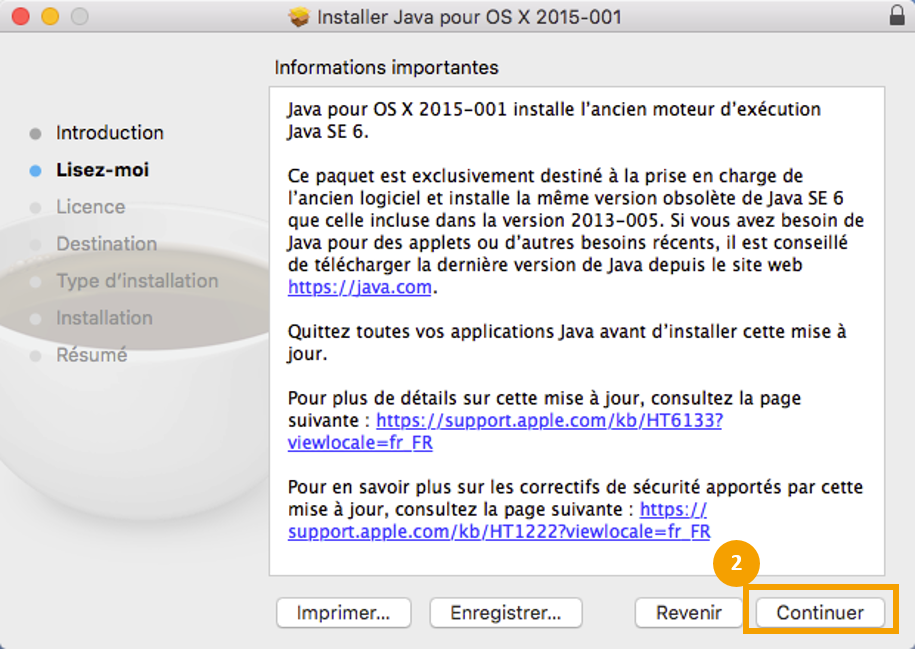Screen dimensions: 915x649
Task: Click the installer package icon in title
Action: pyautogui.click(x=299, y=17)
